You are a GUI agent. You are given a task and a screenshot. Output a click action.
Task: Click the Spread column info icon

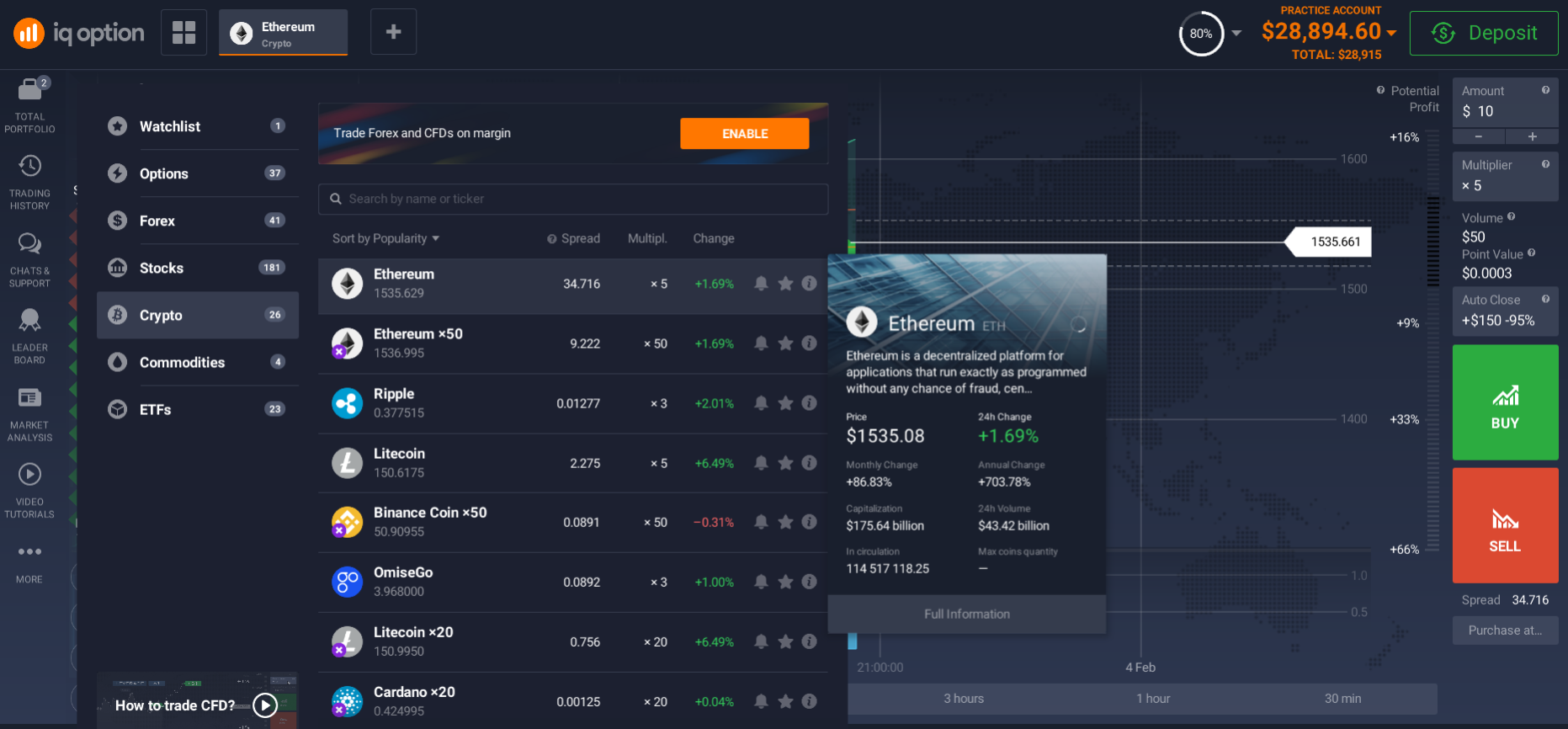click(552, 239)
